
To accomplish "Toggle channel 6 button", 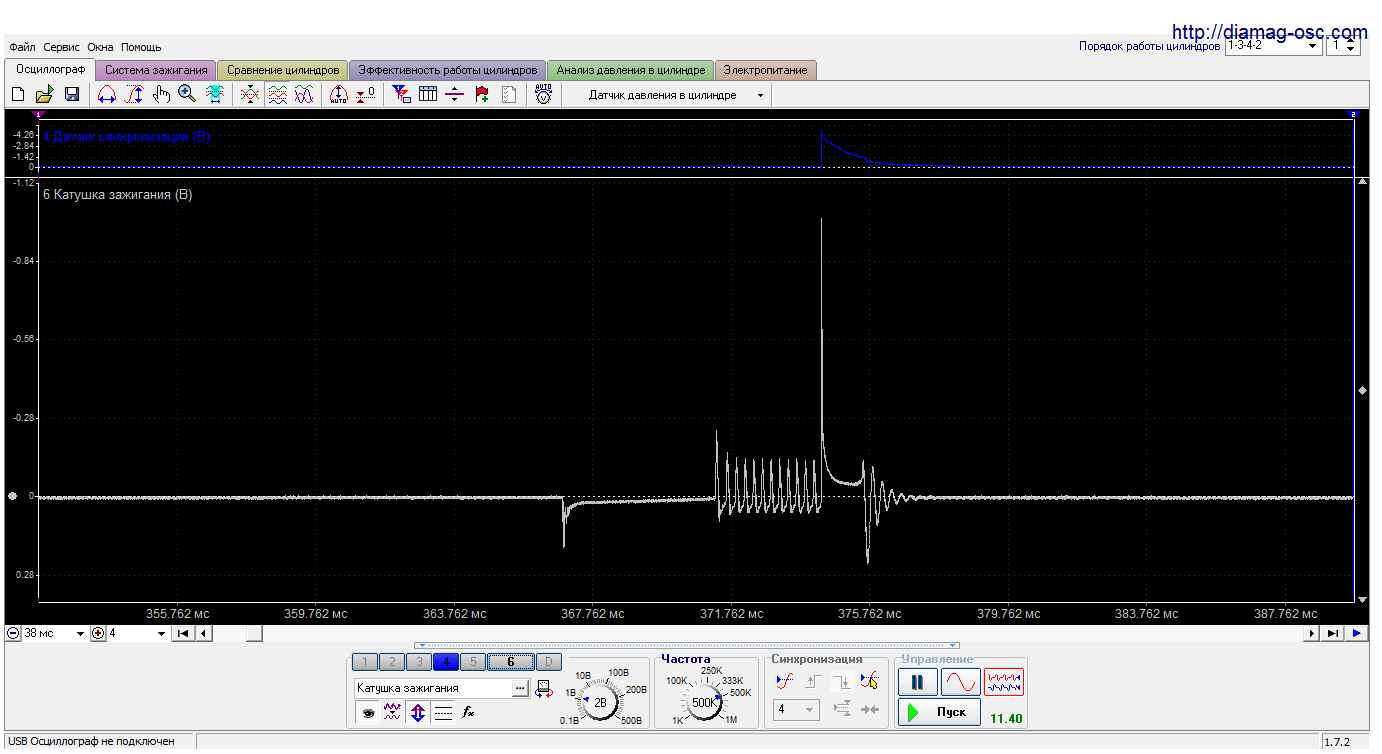I will pos(511,661).
